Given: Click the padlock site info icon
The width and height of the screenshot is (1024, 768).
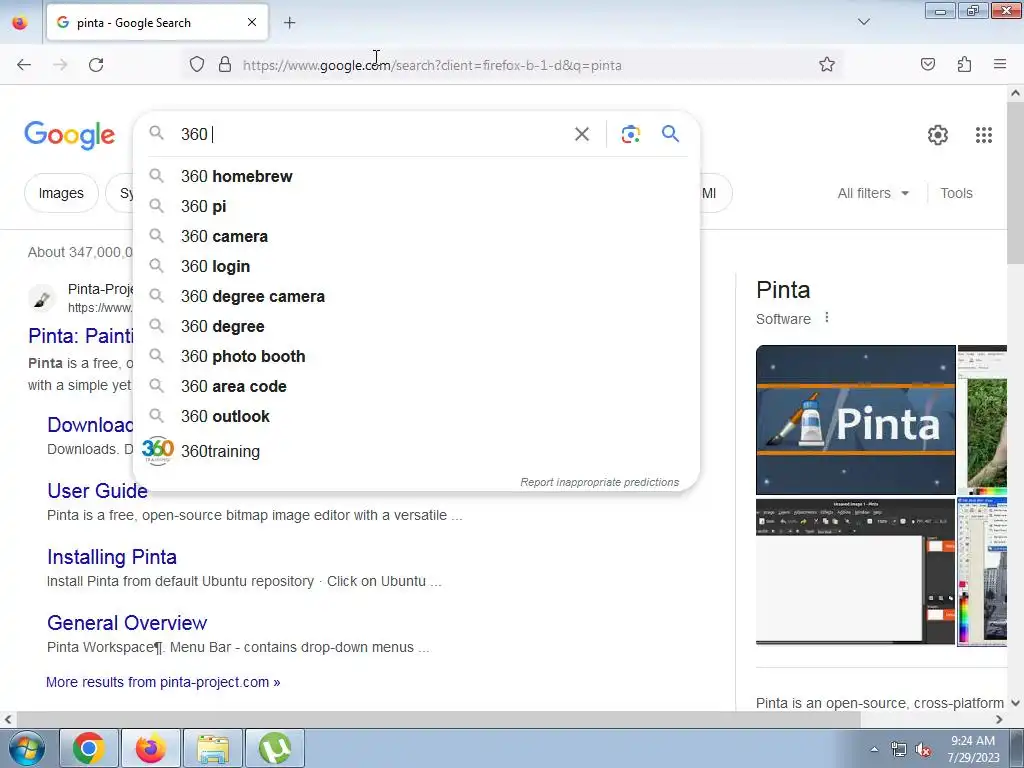Looking at the screenshot, I should coord(225,65).
